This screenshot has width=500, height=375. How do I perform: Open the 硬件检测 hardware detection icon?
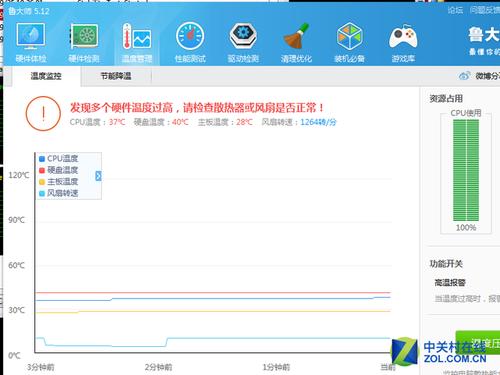click(84, 42)
